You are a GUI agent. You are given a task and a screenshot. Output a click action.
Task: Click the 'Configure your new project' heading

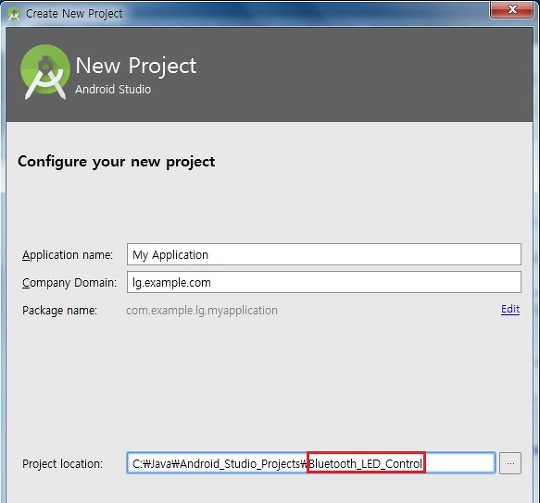point(116,162)
